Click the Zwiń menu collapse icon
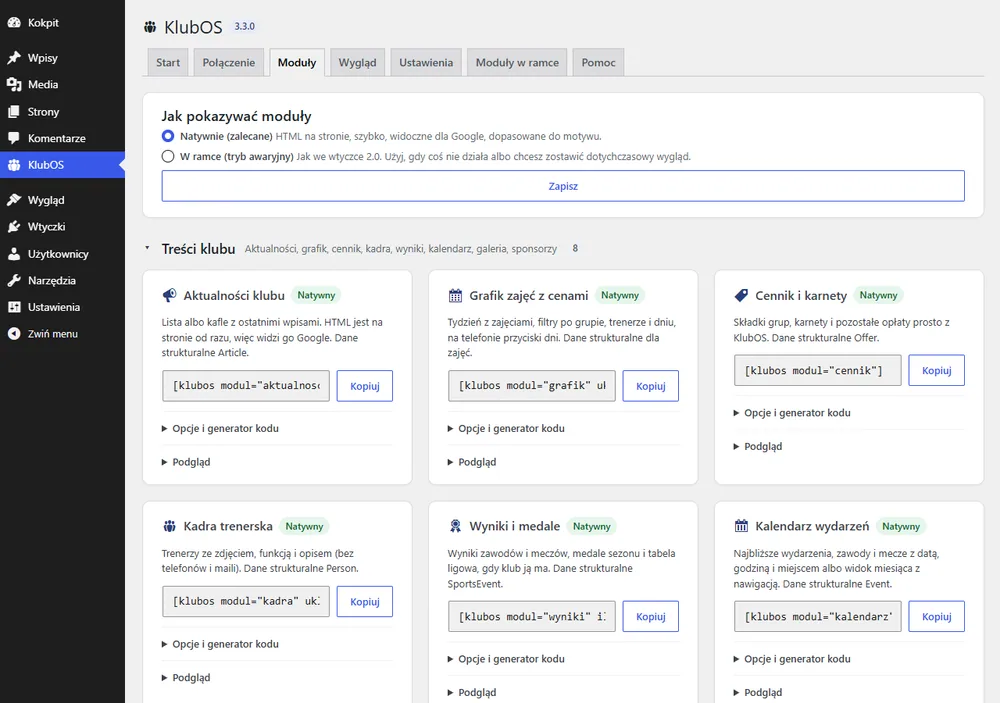The height and width of the screenshot is (703, 1000). click(x=14, y=334)
